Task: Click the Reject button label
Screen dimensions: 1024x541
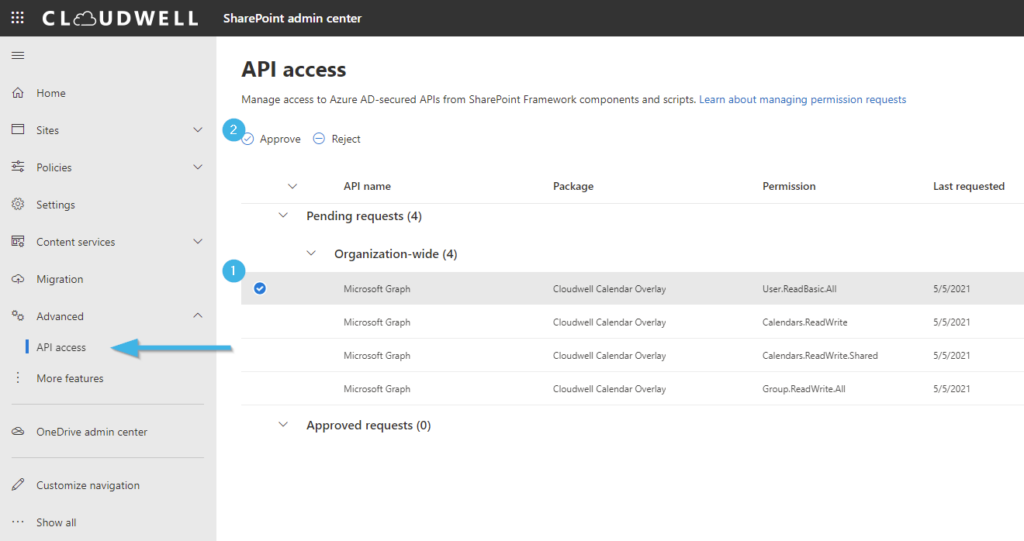Action: pos(345,139)
